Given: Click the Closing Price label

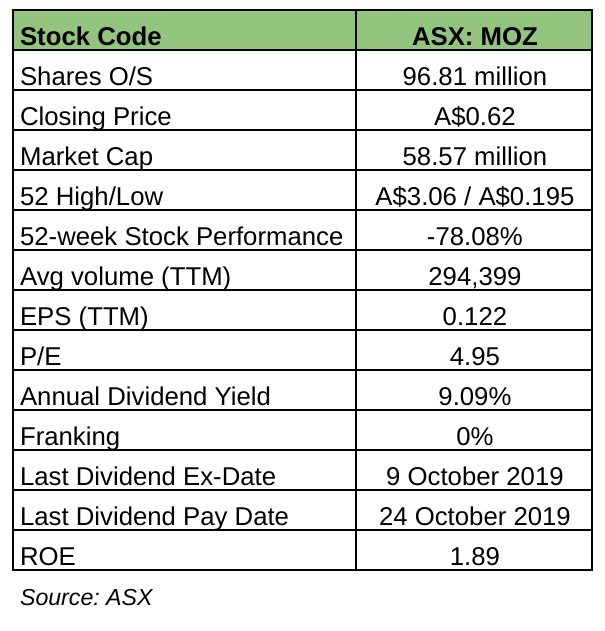Looking at the screenshot, I should 96,116.
